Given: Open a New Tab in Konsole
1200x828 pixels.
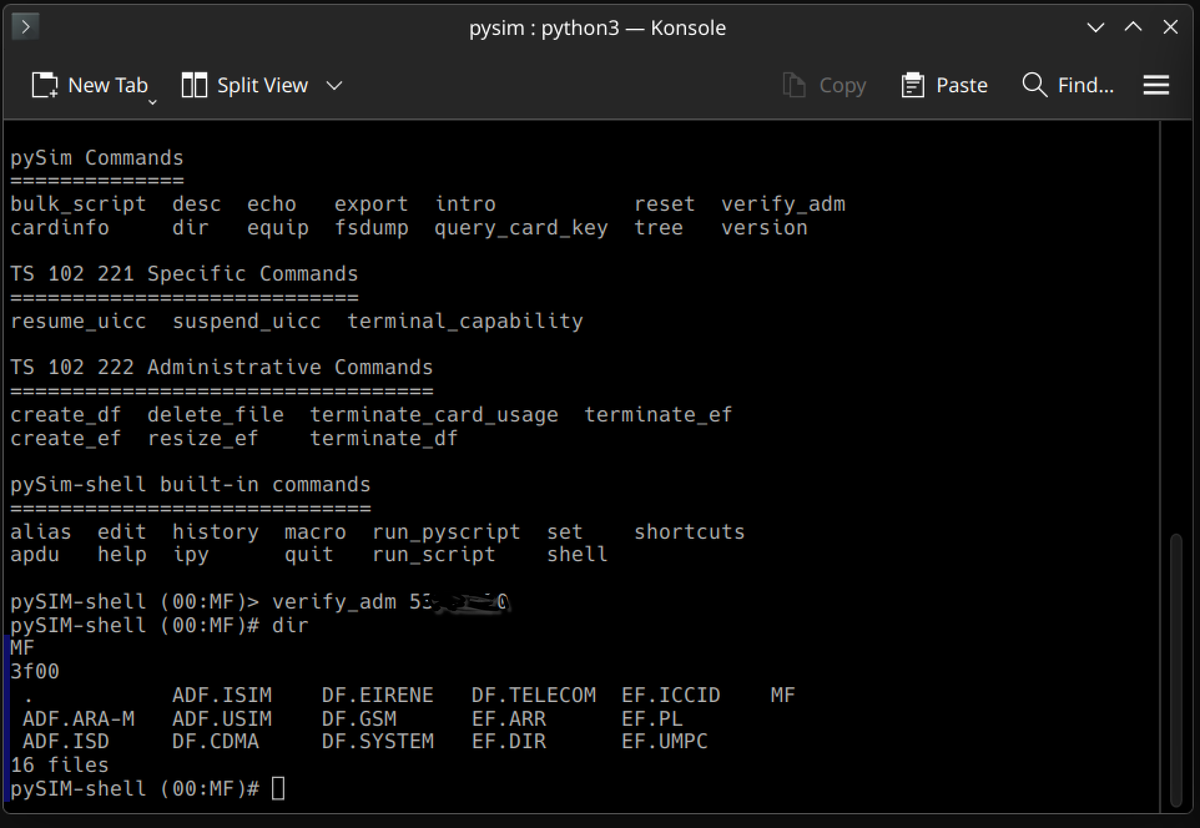Looking at the screenshot, I should (89, 86).
